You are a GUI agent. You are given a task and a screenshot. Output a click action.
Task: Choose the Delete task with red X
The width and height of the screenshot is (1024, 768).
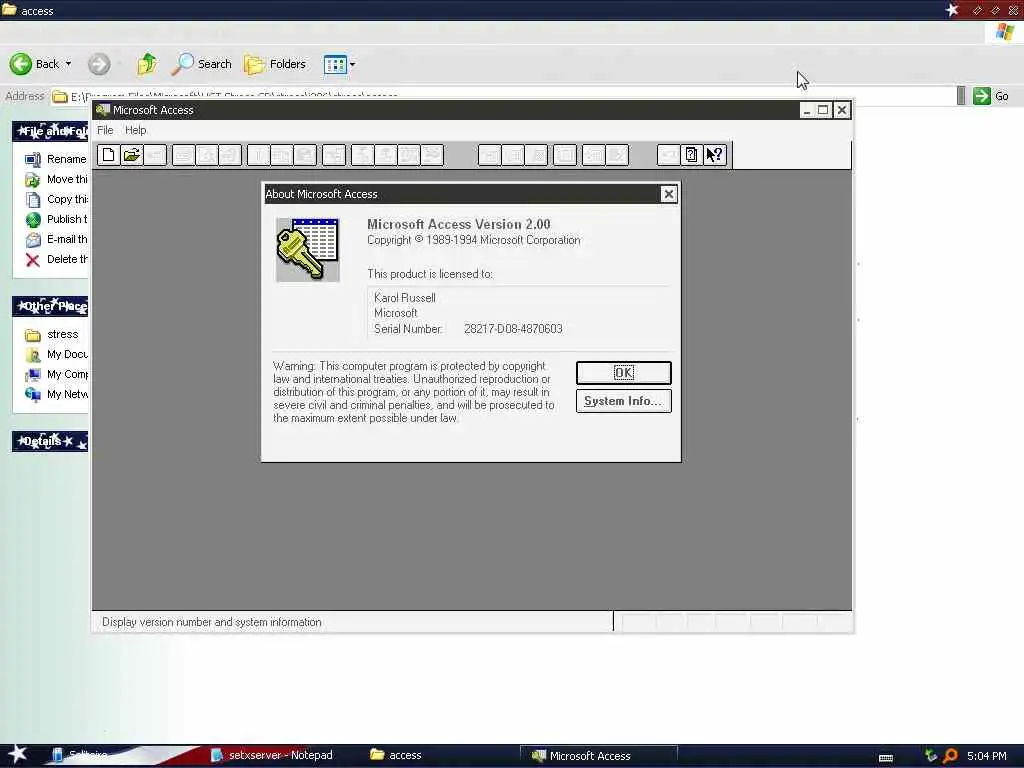[56, 259]
